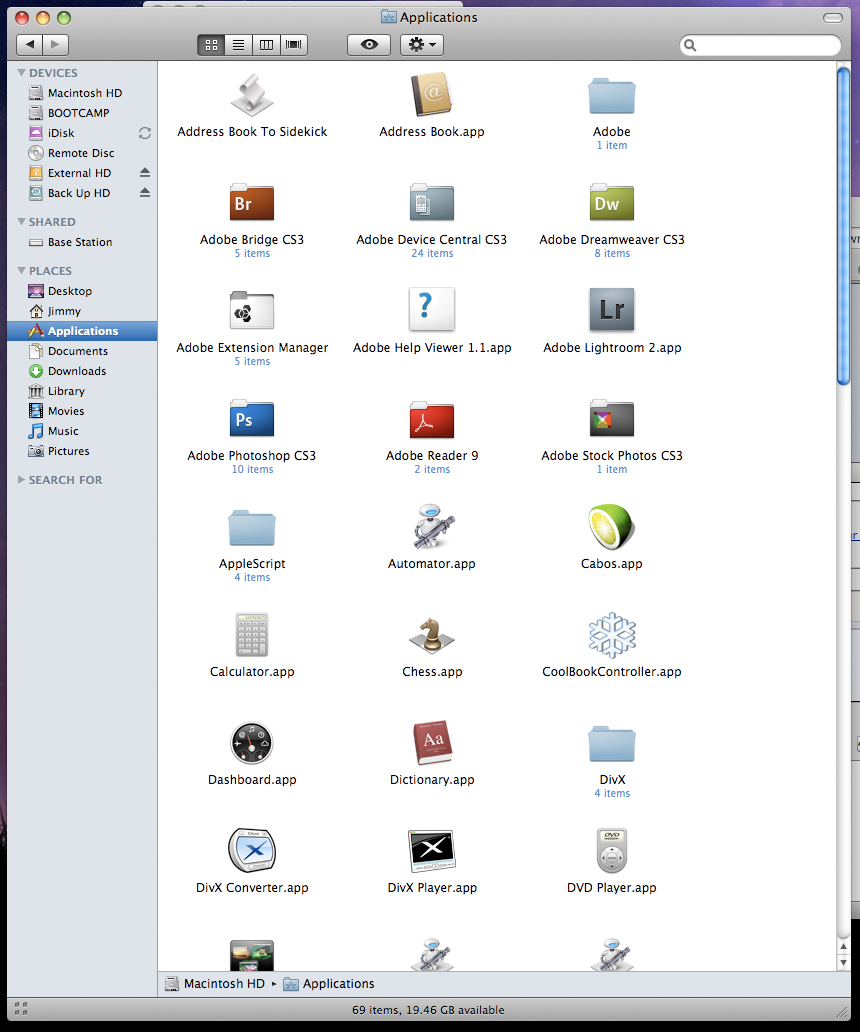860x1032 pixels.
Task: Select the Adobe Extension Manager folder icon
Action: (x=252, y=310)
